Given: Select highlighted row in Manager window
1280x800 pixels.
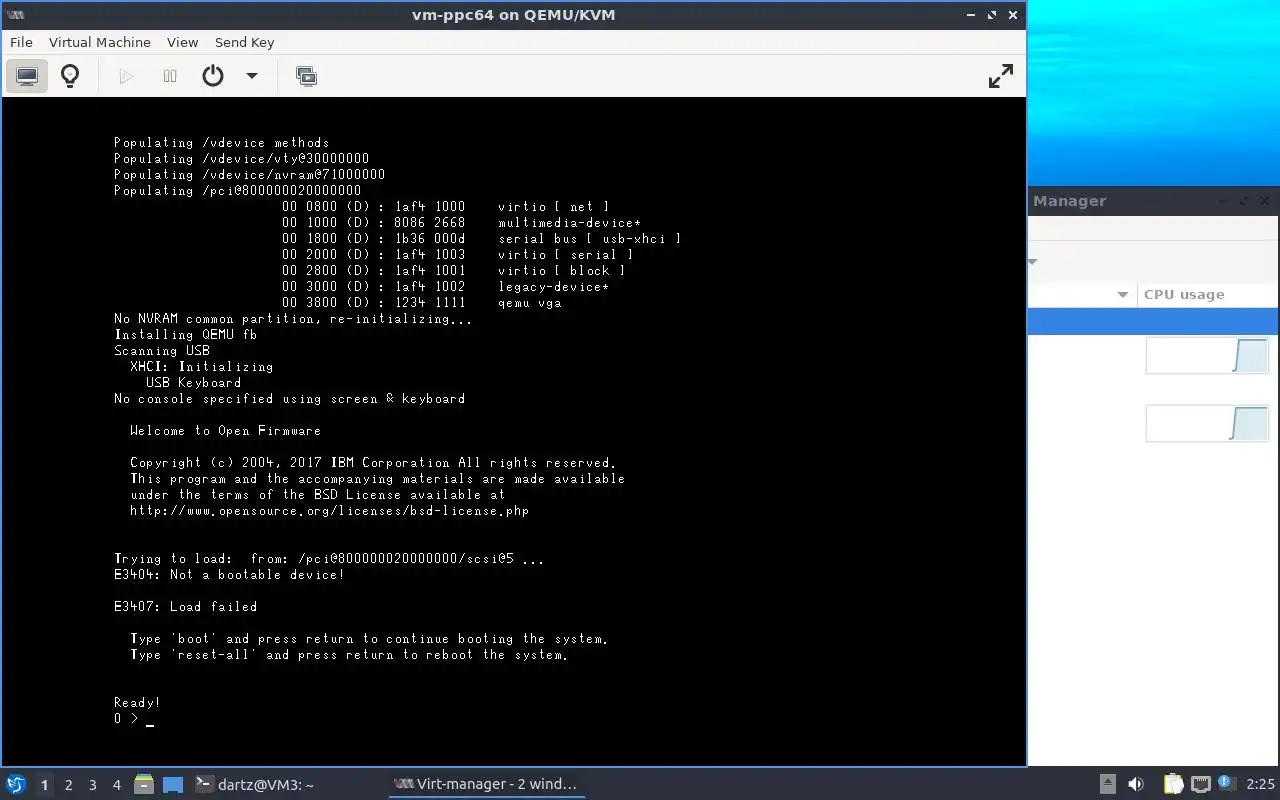Looking at the screenshot, I should click(x=1153, y=321).
